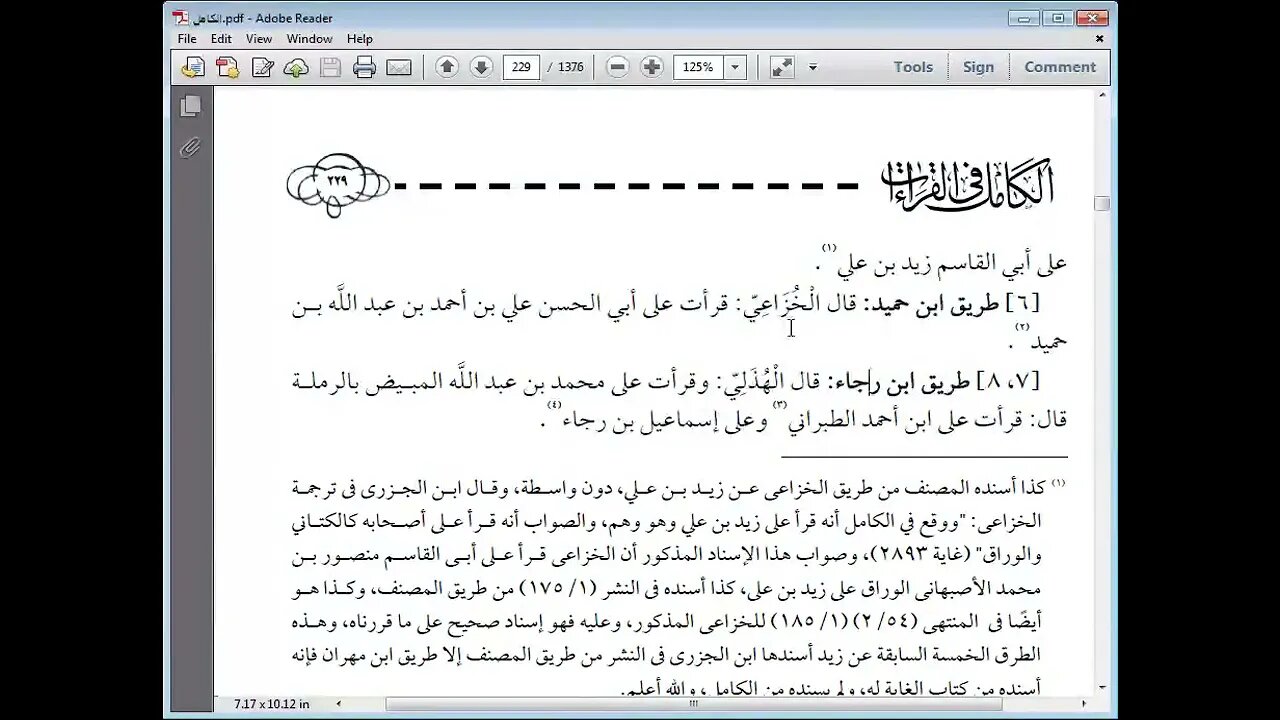The width and height of the screenshot is (1280, 720).
Task: Click the sign/edit document toolbar icon
Action: tap(262, 67)
